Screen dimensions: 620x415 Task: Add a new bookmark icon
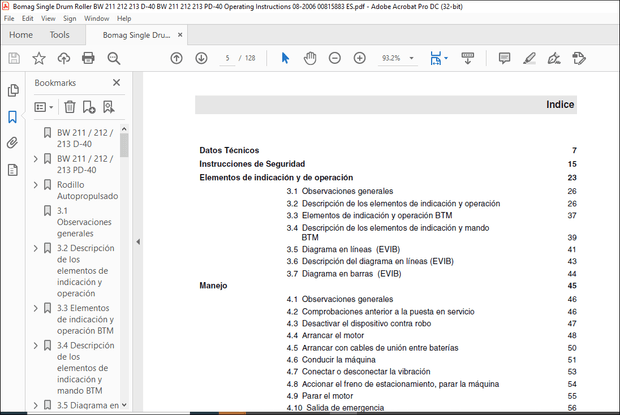click(89, 107)
